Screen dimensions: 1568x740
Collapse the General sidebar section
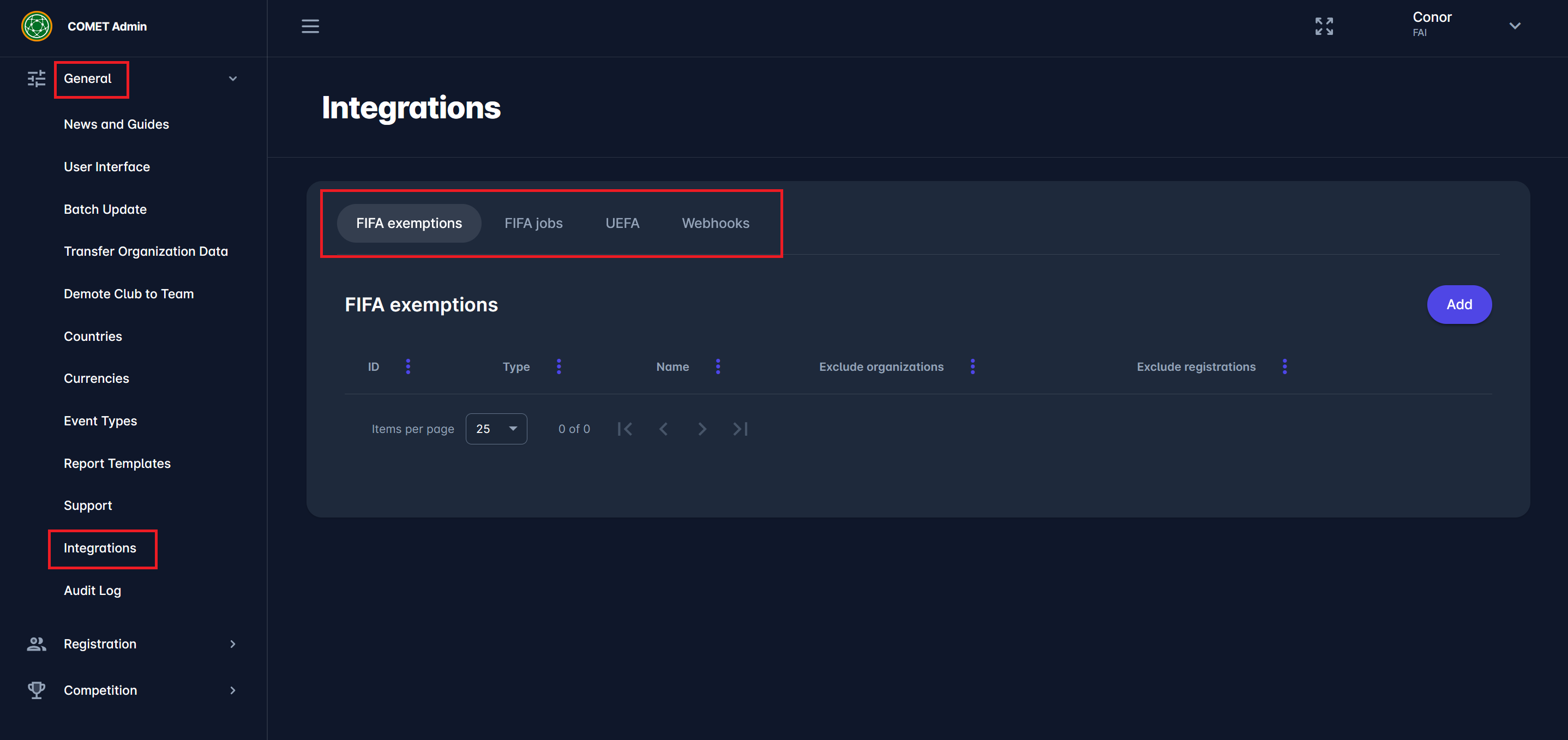click(x=232, y=79)
